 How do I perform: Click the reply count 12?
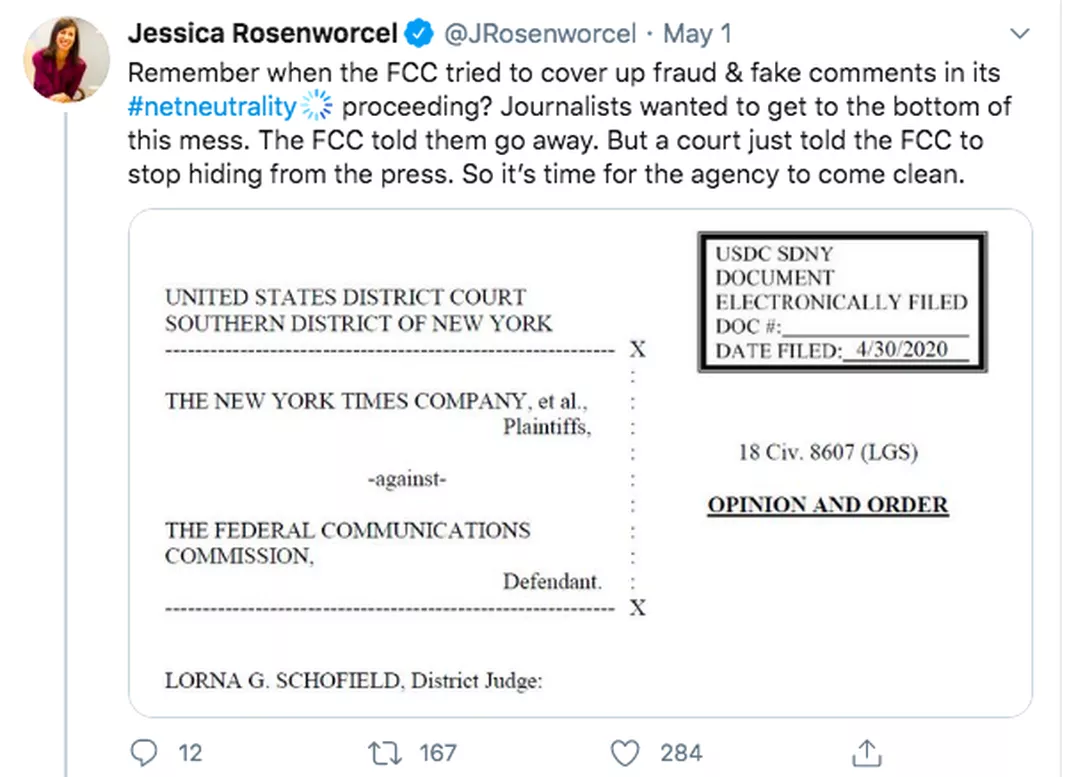point(190,753)
